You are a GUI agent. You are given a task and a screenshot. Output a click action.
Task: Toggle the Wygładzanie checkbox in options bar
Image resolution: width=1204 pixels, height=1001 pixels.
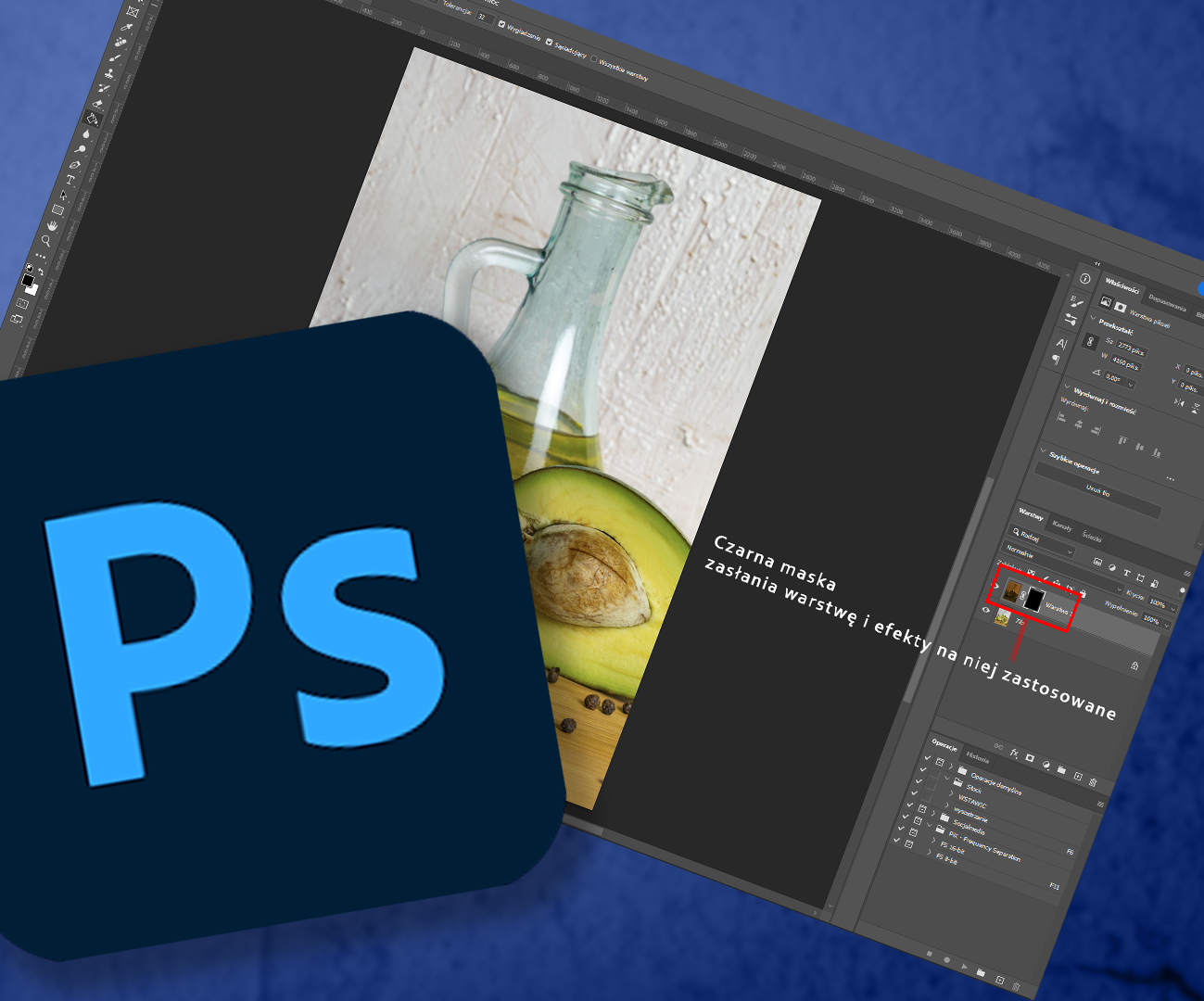pyautogui.click(x=501, y=24)
